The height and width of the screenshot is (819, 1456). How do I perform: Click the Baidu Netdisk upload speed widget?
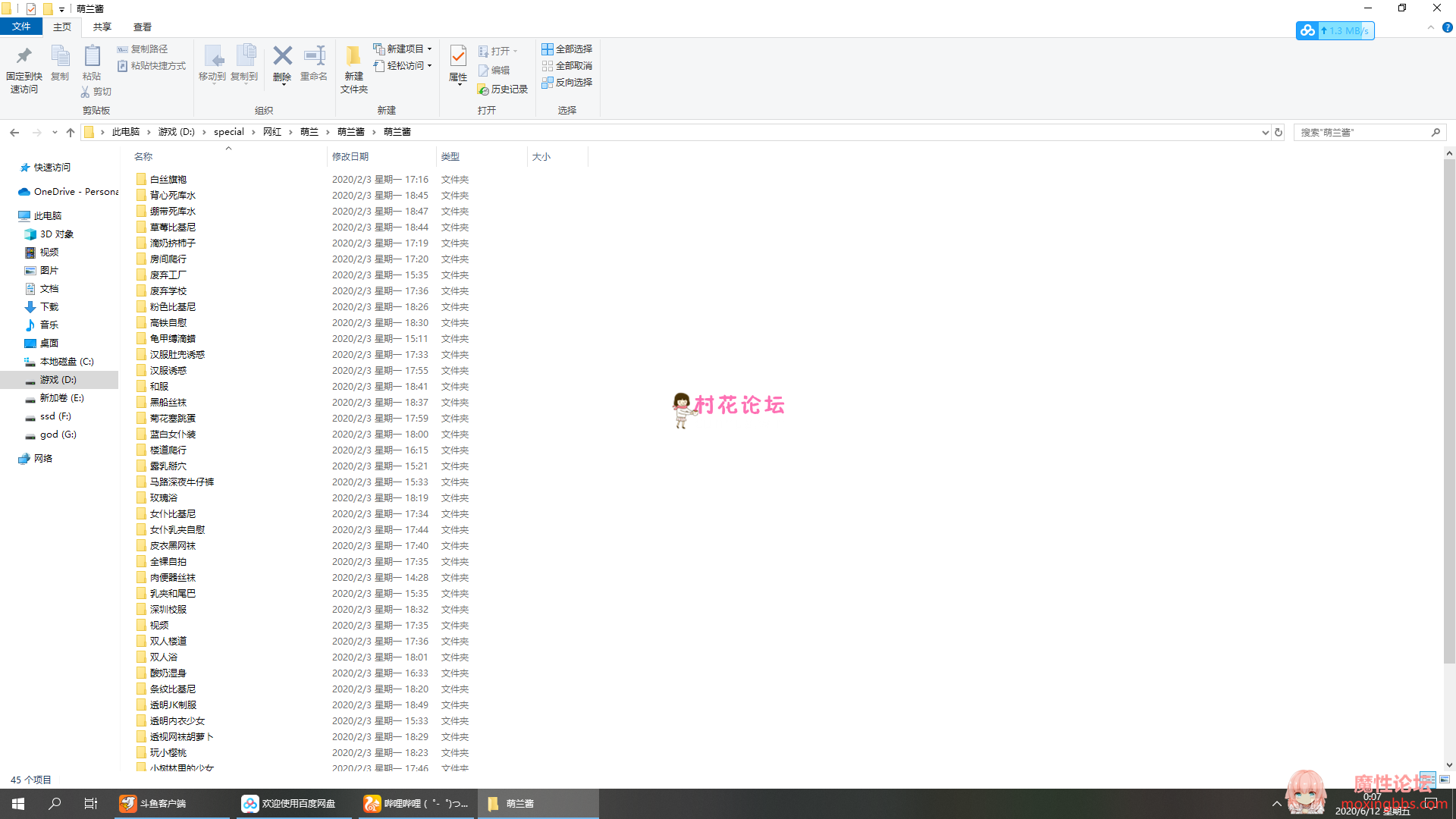[x=1335, y=31]
